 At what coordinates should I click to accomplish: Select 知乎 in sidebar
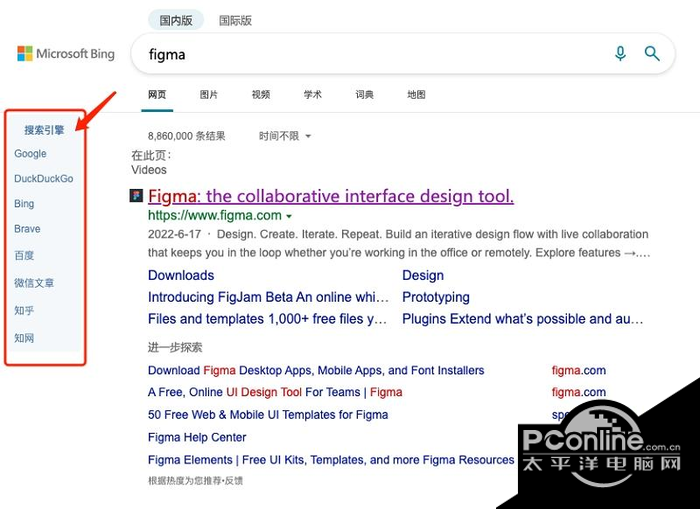coord(24,310)
